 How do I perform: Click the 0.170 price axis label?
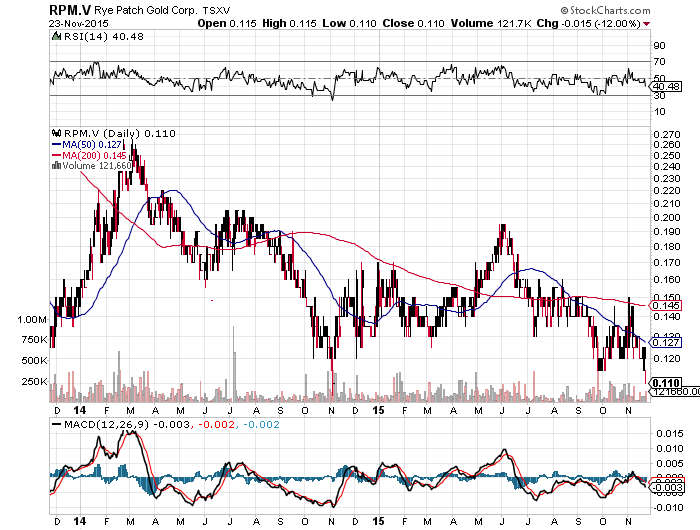click(x=667, y=263)
